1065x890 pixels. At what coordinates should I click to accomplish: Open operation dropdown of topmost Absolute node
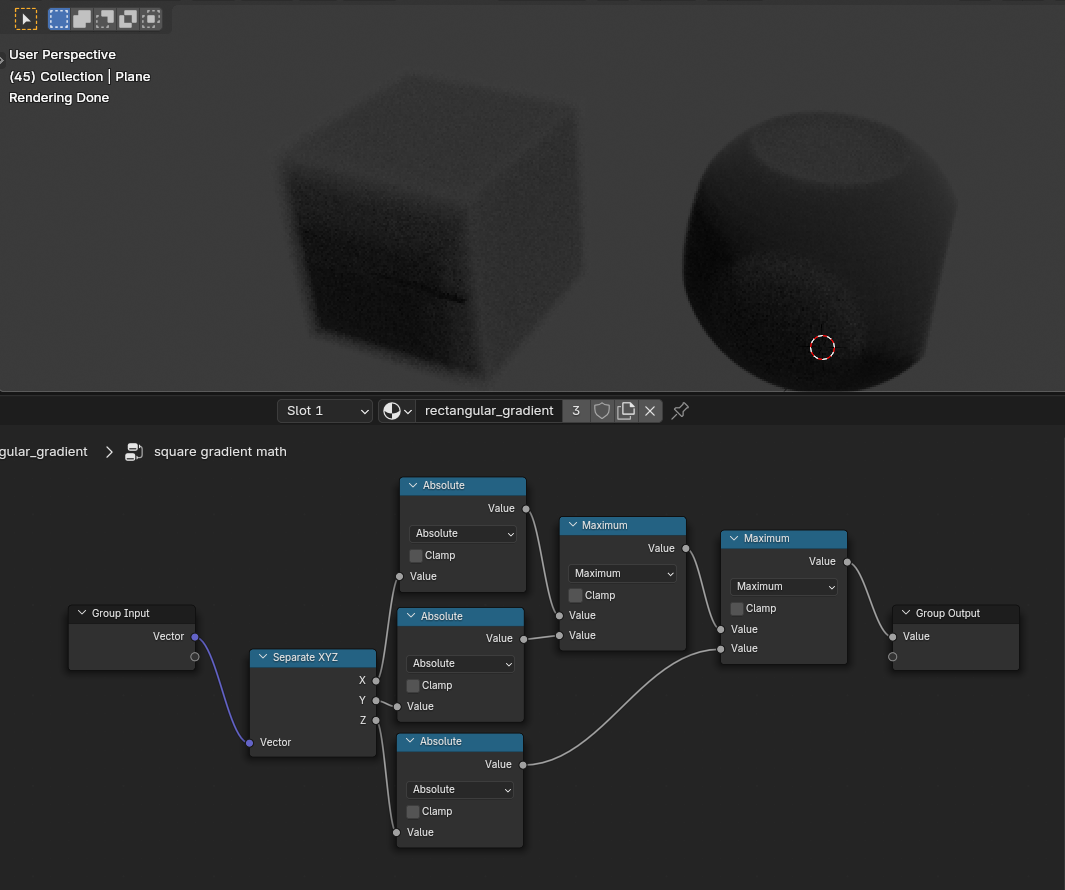point(463,533)
